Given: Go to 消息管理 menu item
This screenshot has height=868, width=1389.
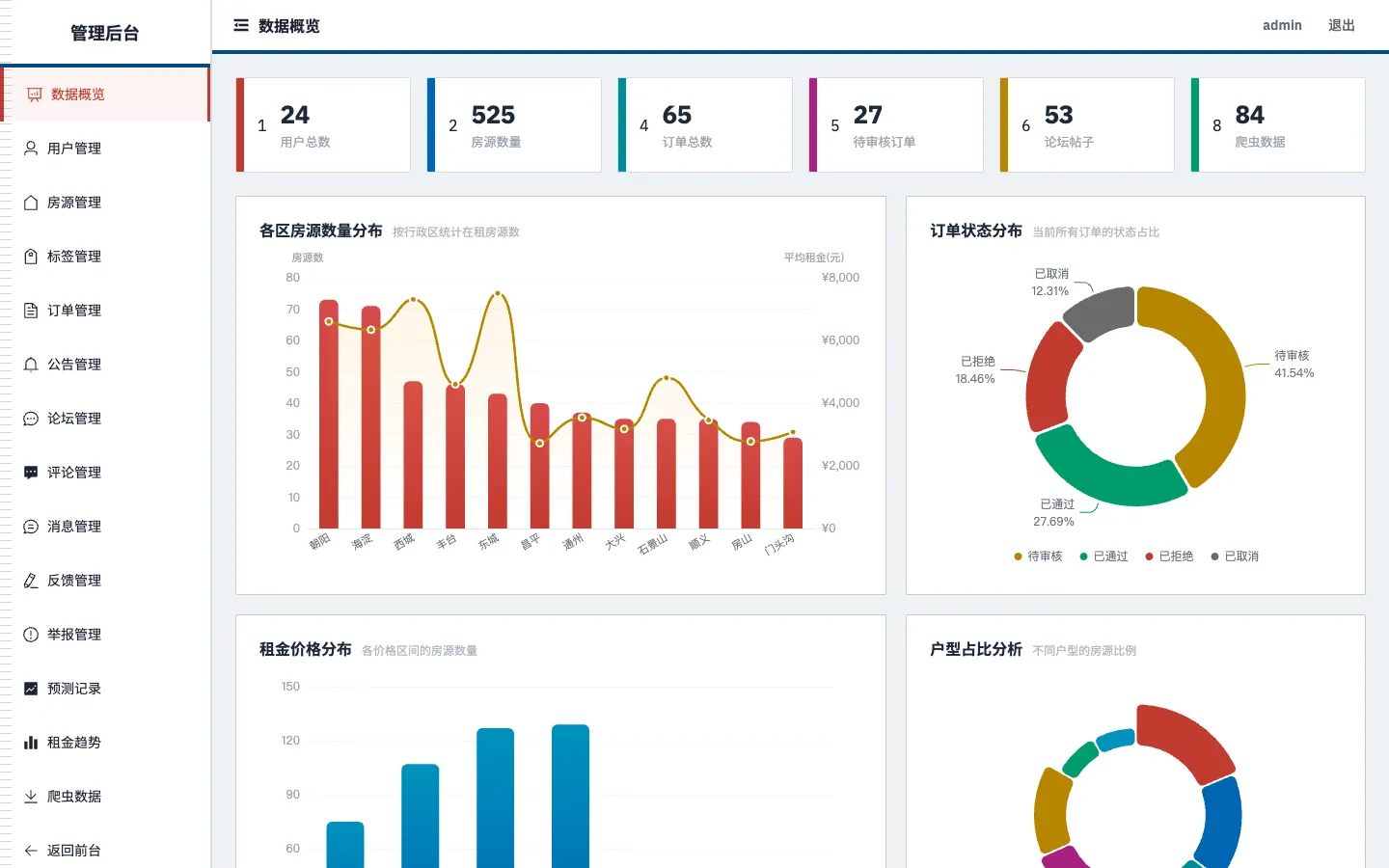Looking at the screenshot, I should pos(105,527).
